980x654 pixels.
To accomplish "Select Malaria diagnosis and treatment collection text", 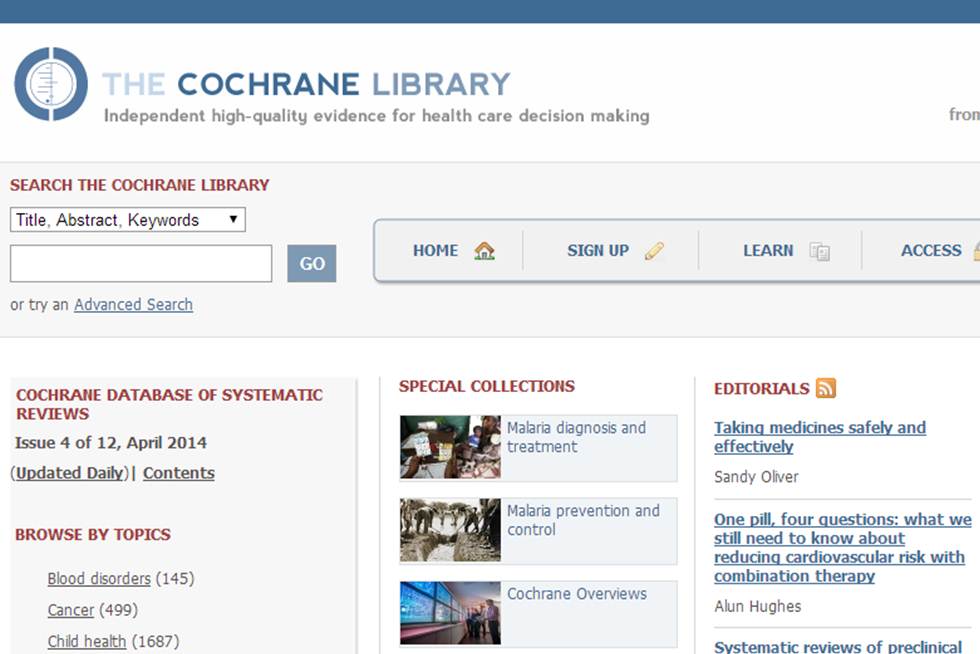I will tap(576, 437).
